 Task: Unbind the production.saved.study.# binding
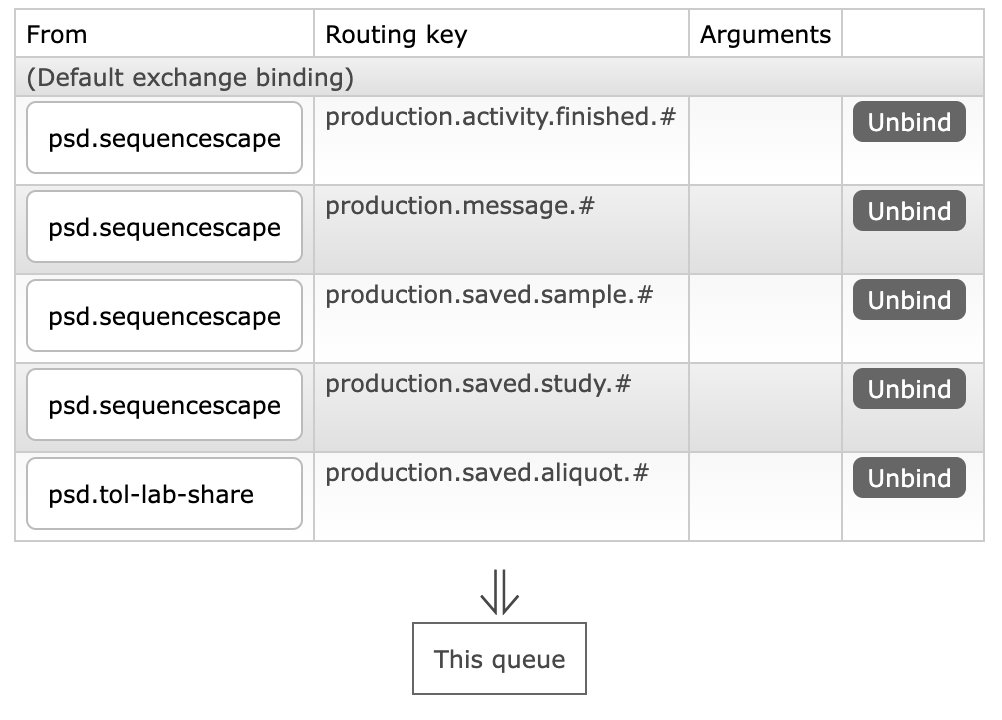(908, 389)
